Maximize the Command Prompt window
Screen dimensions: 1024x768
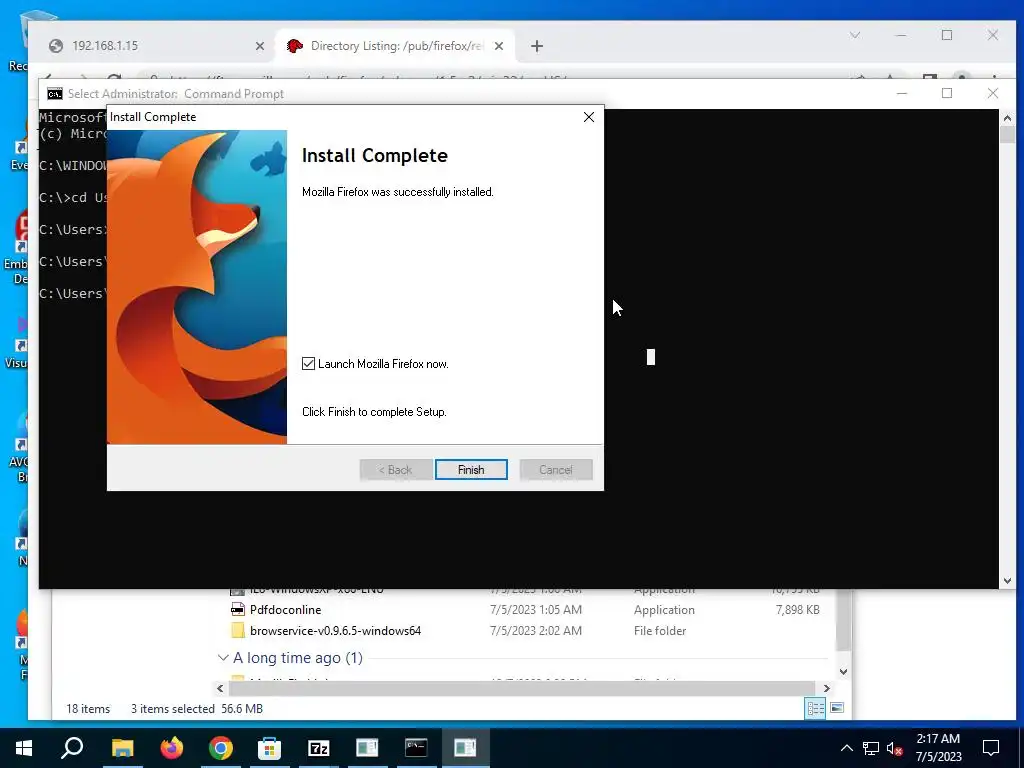[x=947, y=93]
